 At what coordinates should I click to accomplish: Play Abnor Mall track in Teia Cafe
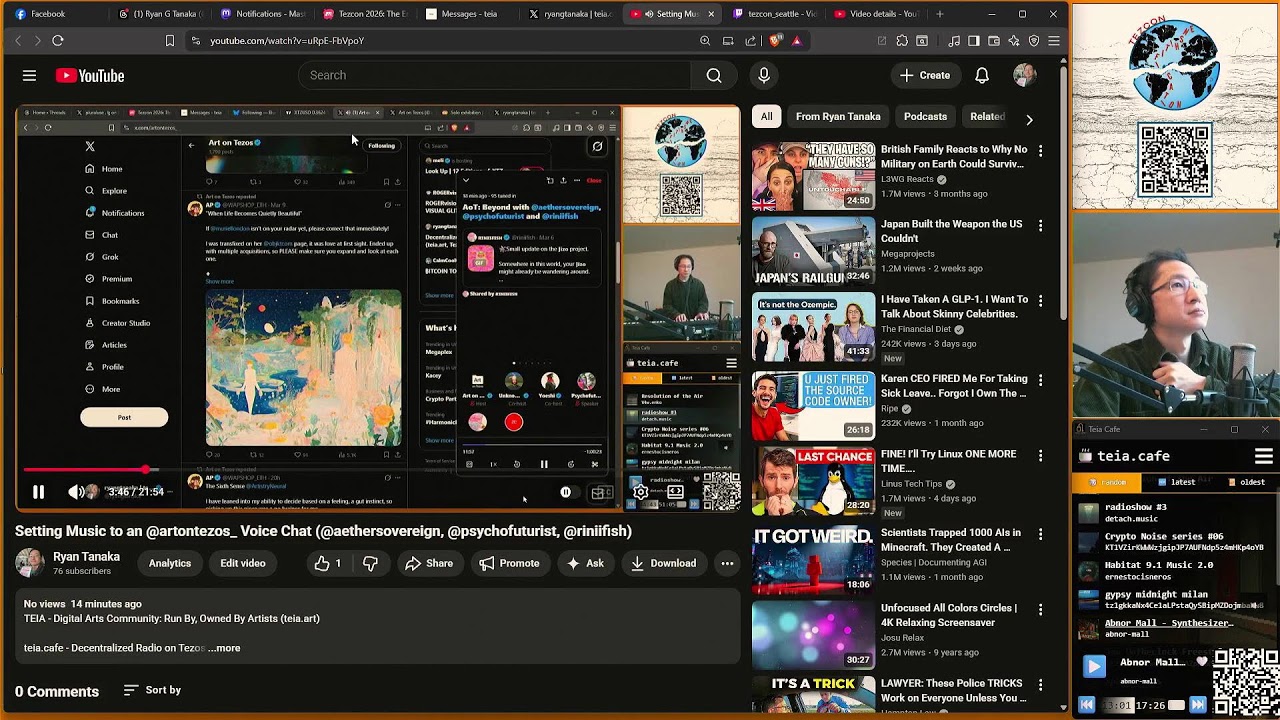point(1094,666)
